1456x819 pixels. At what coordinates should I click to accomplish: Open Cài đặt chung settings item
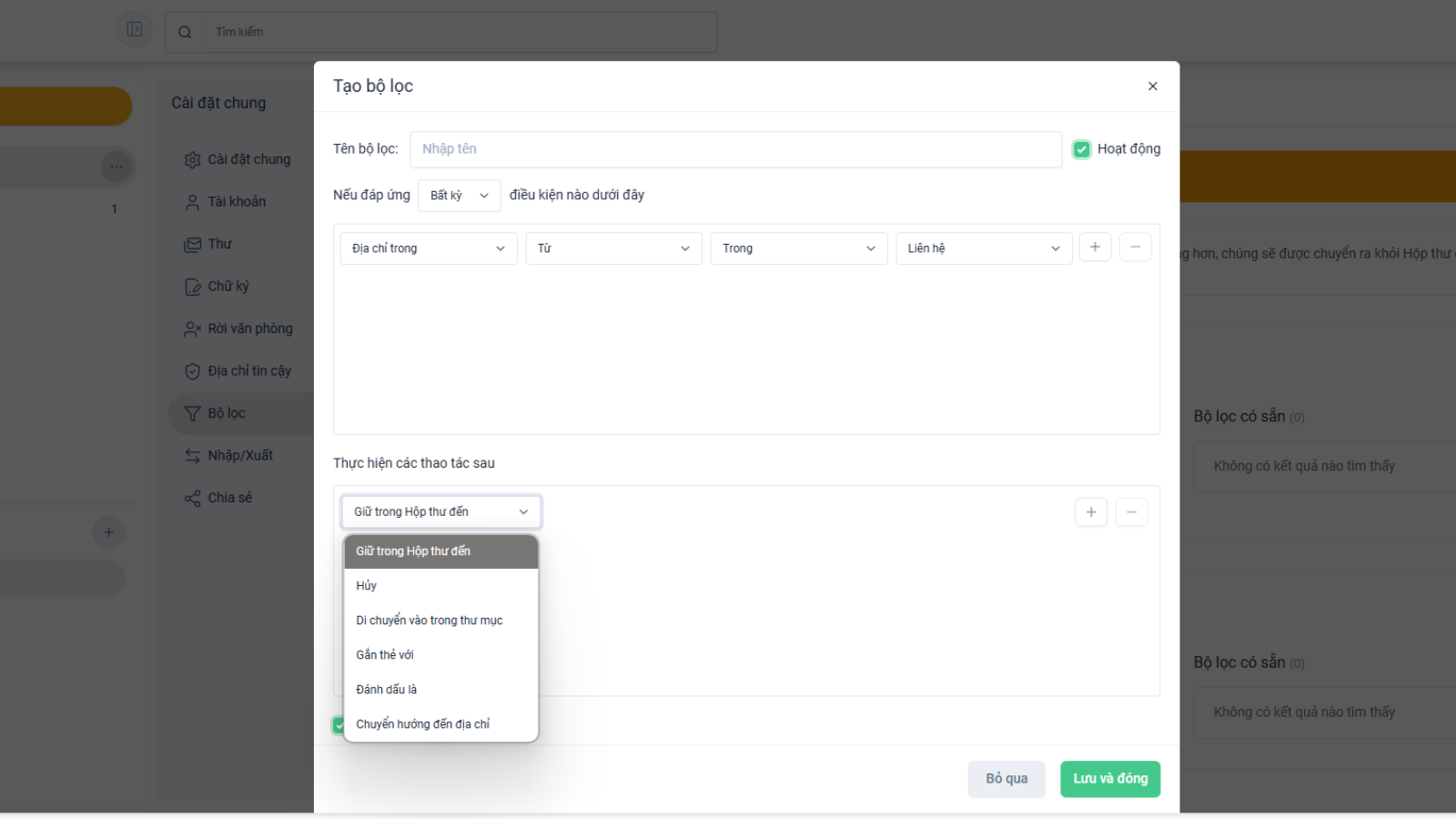[238, 160]
